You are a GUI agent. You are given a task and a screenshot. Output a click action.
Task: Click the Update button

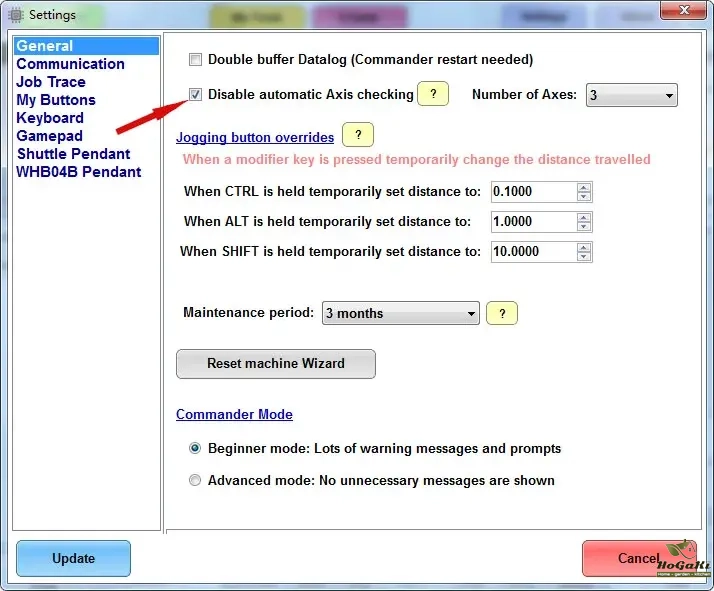click(x=73, y=558)
